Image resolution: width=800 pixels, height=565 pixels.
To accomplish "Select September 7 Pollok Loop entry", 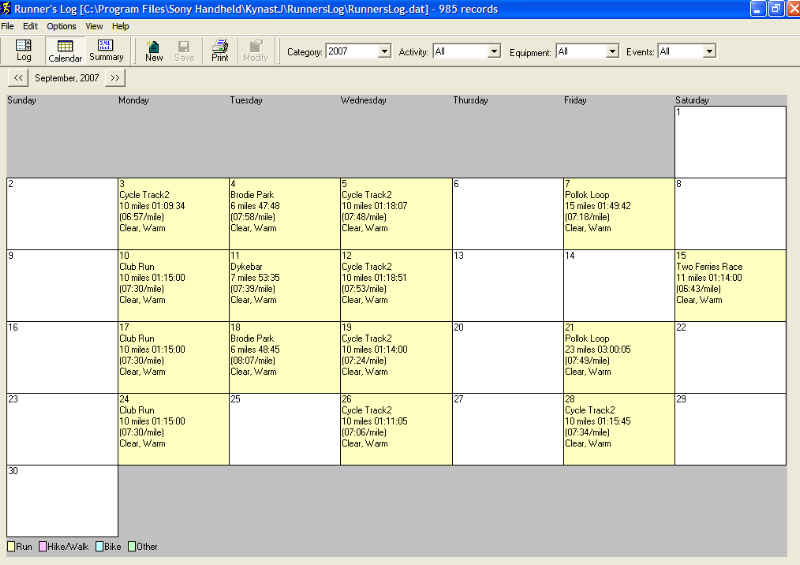I will point(619,214).
